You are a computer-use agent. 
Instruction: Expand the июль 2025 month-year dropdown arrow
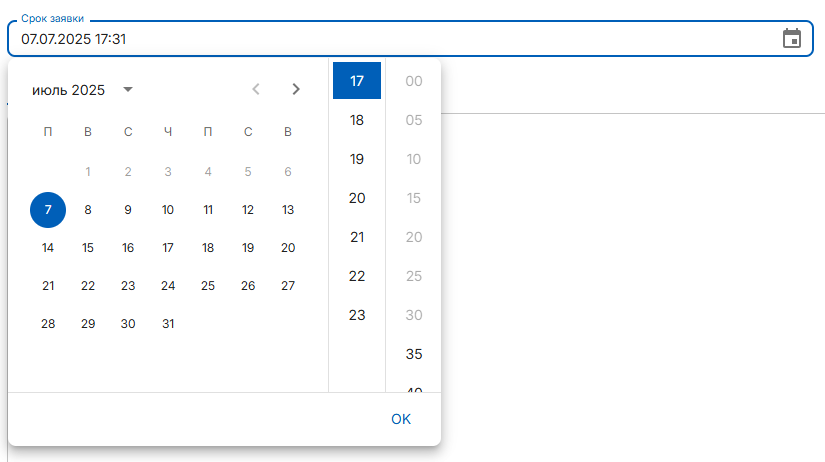[127, 89]
